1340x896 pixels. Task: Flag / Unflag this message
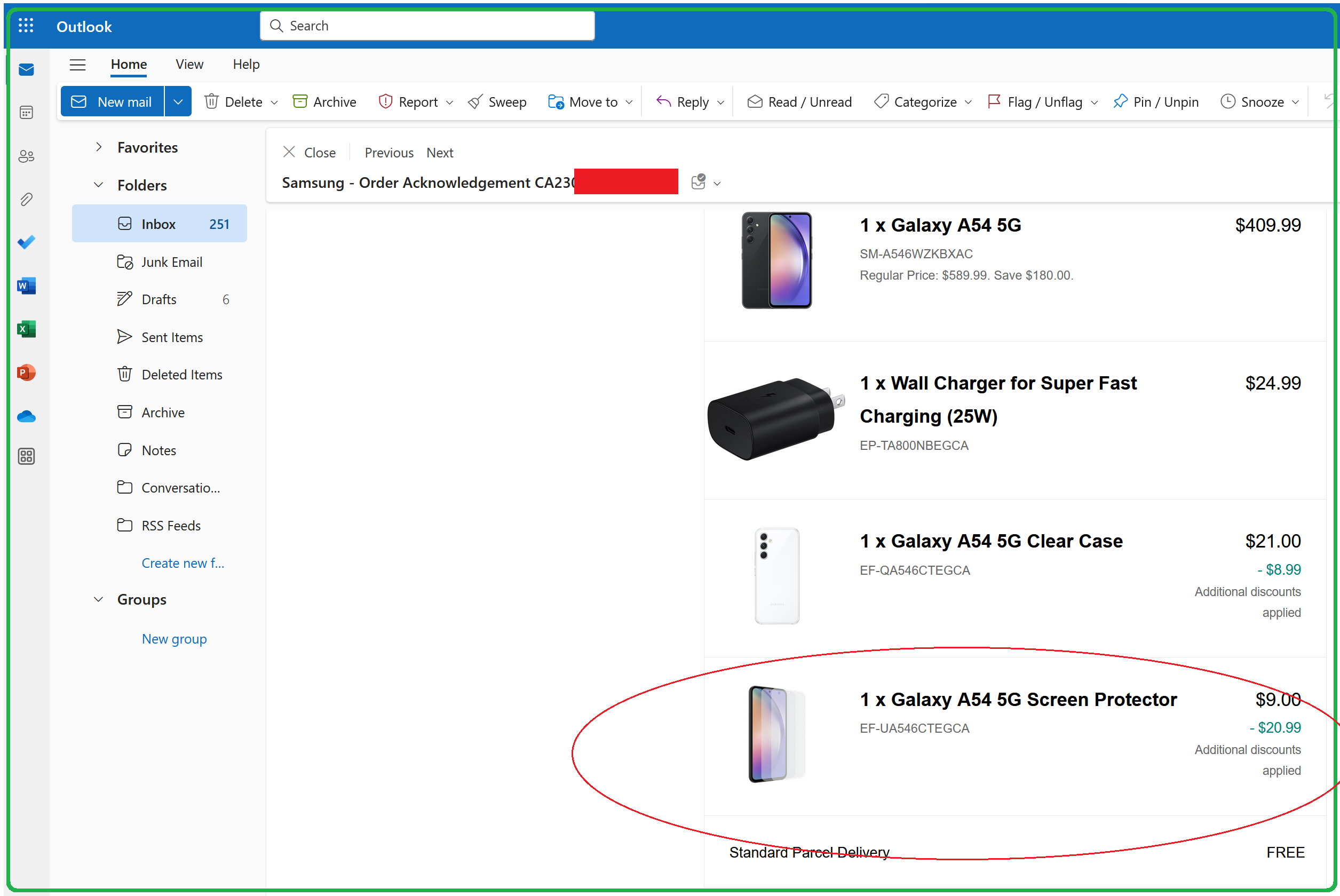(1035, 102)
